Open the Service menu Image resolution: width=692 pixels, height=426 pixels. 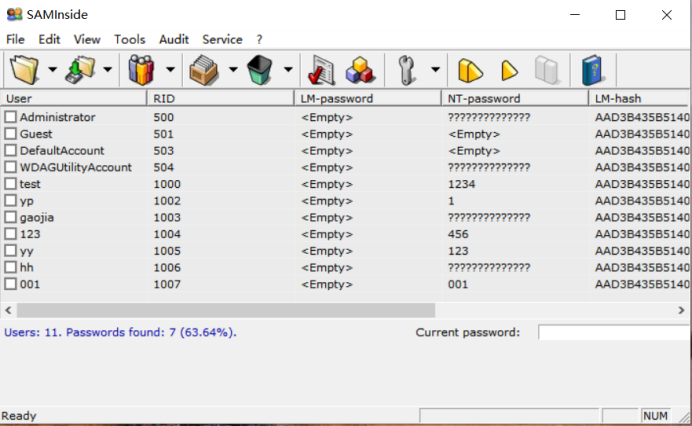click(222, 39)
